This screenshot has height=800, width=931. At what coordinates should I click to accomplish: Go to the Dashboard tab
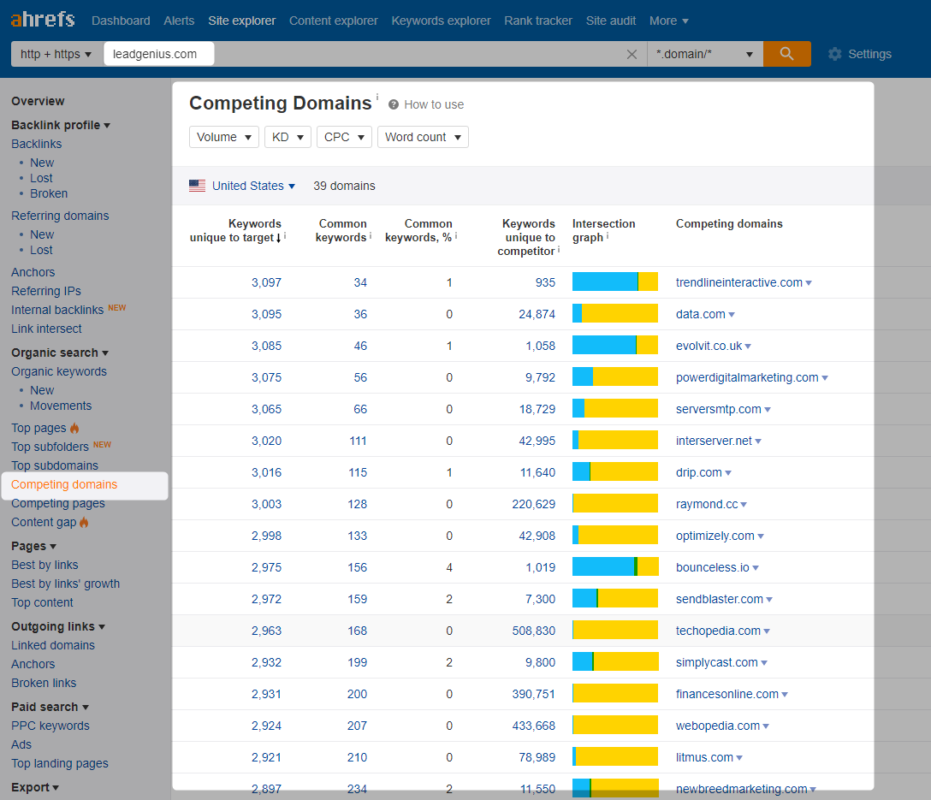[121, 21]
